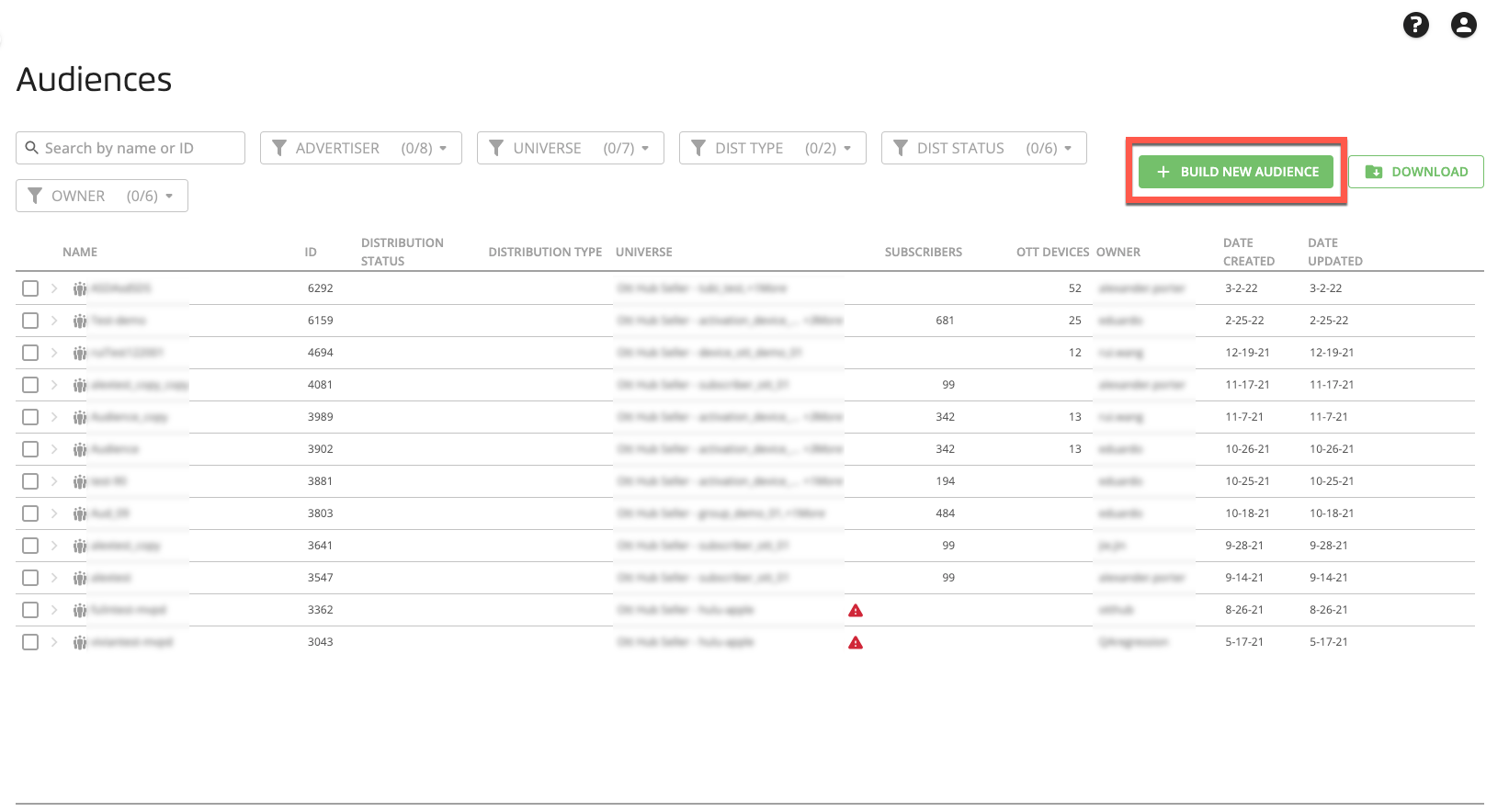This screenshot has width=1509, height=812.
Task: Select the checkbox for audience ID 6292
Action: 30,288
